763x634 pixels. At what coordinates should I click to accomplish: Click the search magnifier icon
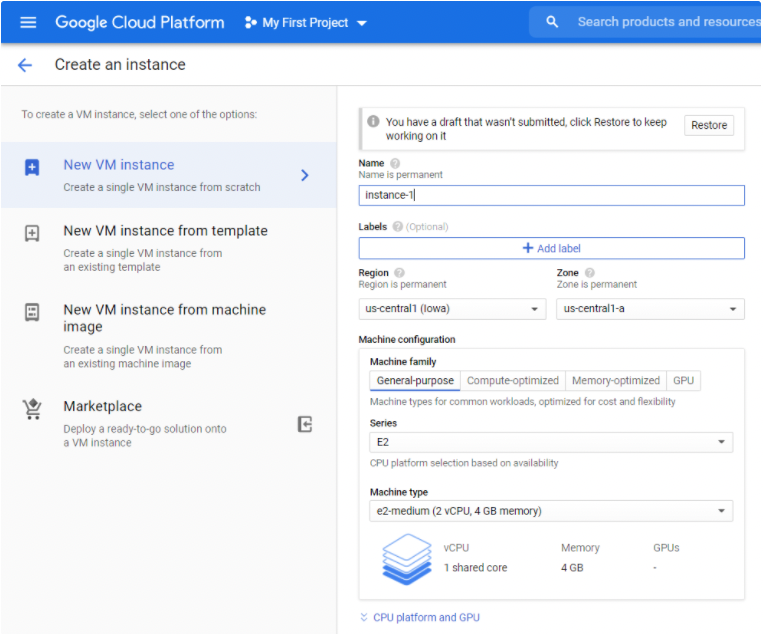[552, 22]
